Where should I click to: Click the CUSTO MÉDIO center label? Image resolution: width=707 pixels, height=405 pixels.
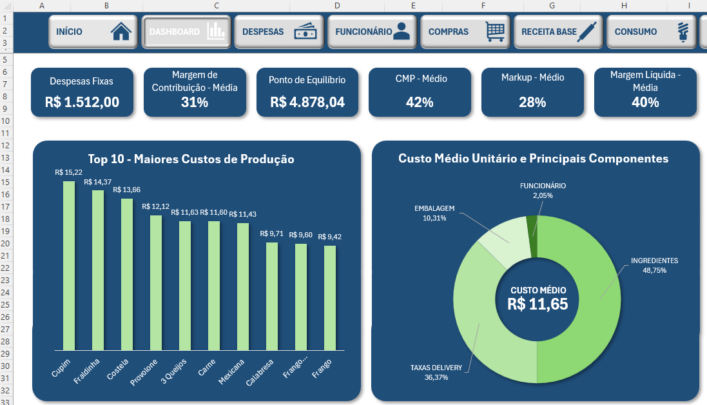pyautogui.click(x=539, y=298)
